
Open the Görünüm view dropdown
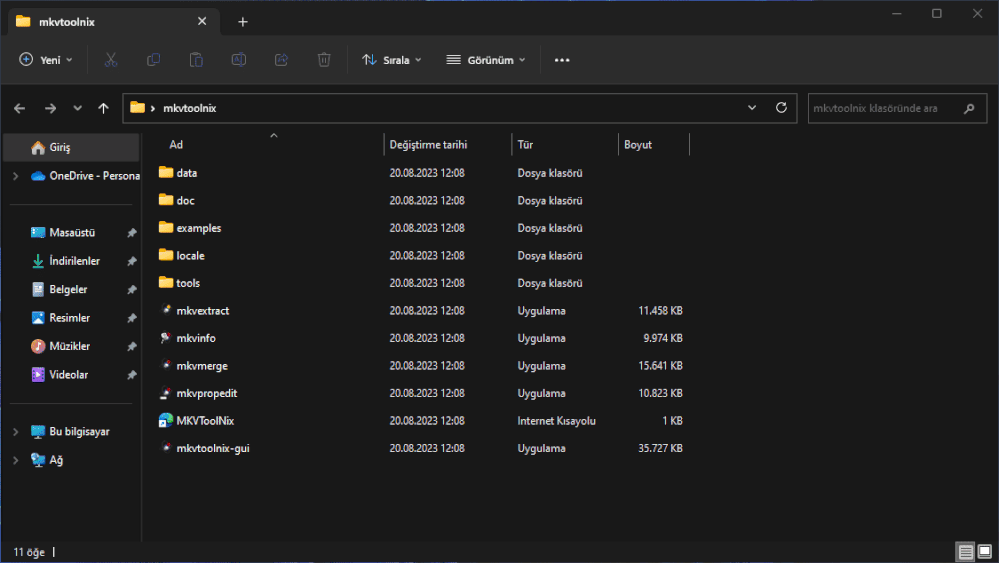click(485, 60)
